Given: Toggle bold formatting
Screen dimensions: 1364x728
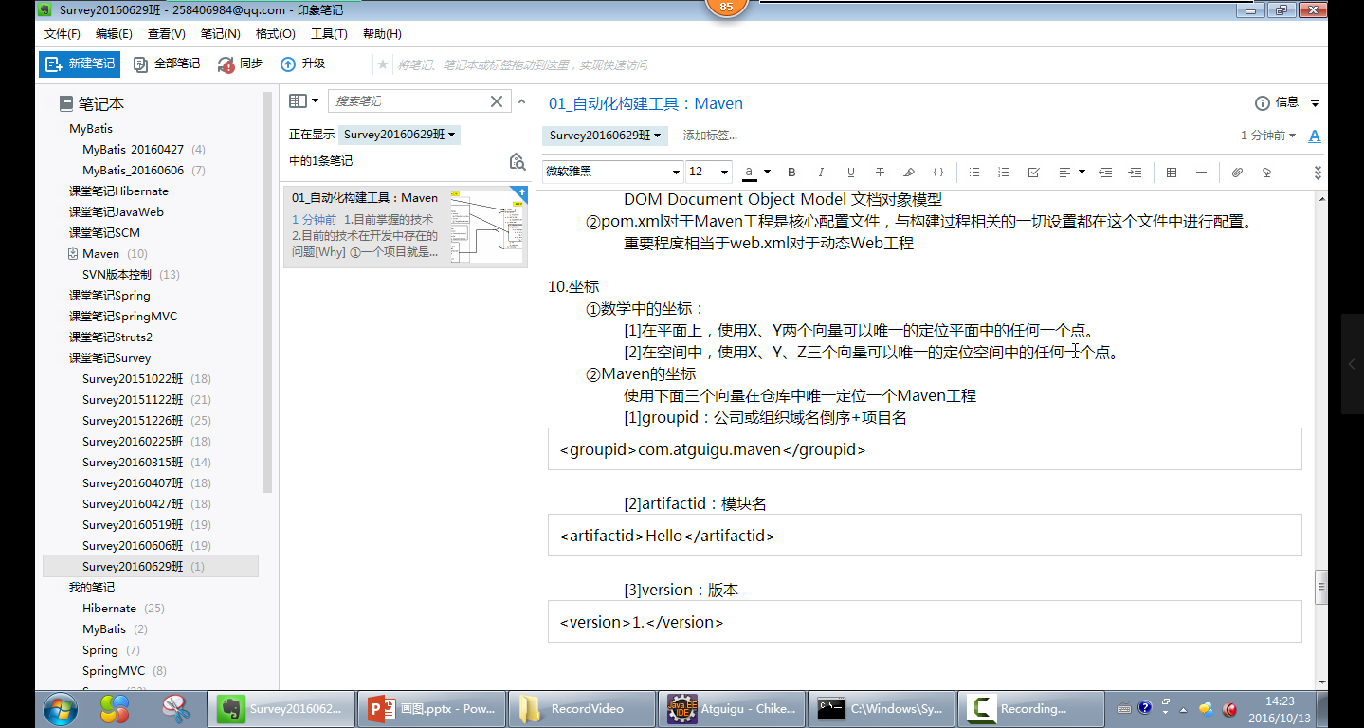Looking at the screenshot, I should 792,172.
